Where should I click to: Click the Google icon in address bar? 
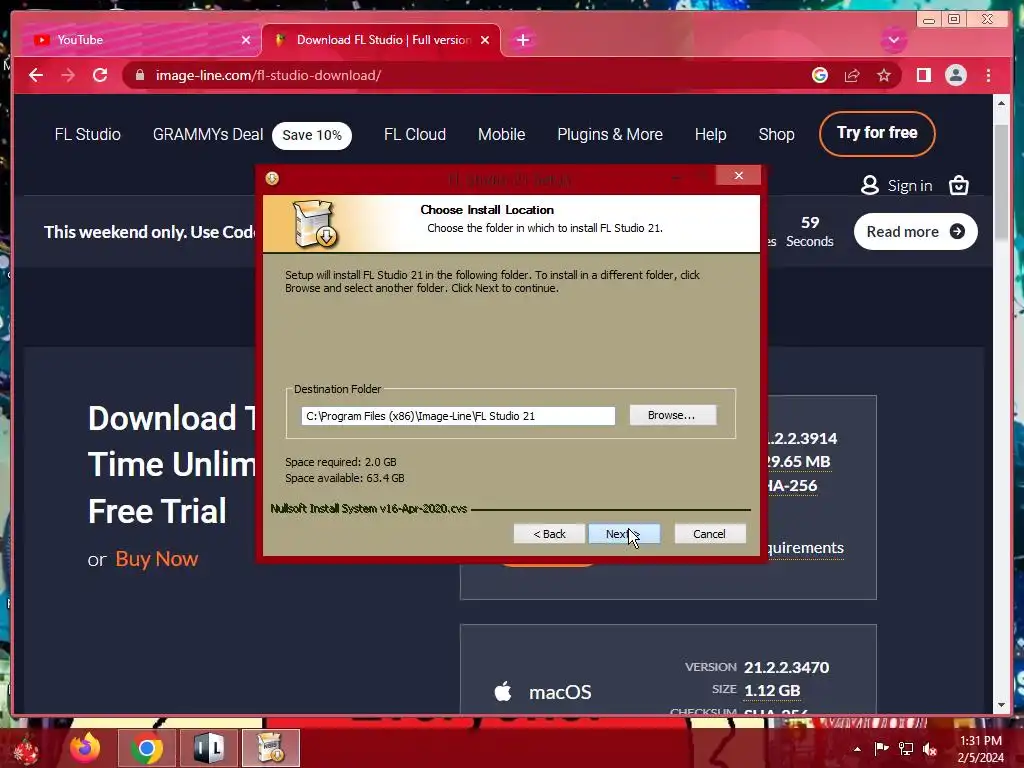(820, 75)
